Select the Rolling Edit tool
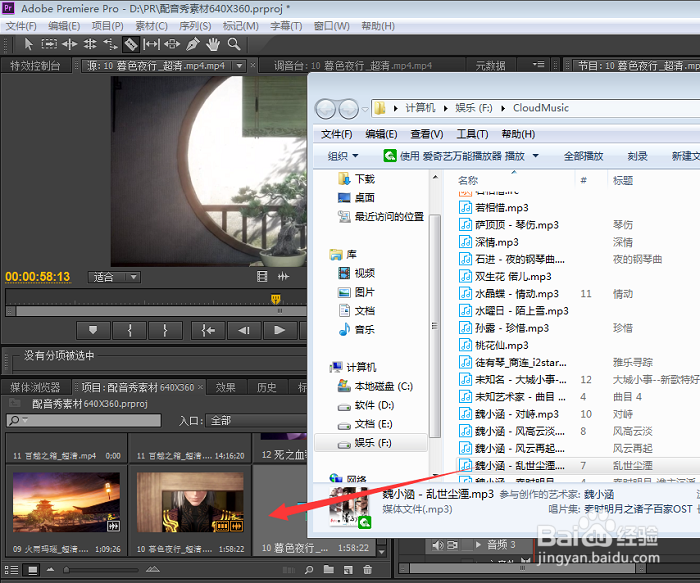The width and height of the screenshot is (700, 583). (90, 44)
